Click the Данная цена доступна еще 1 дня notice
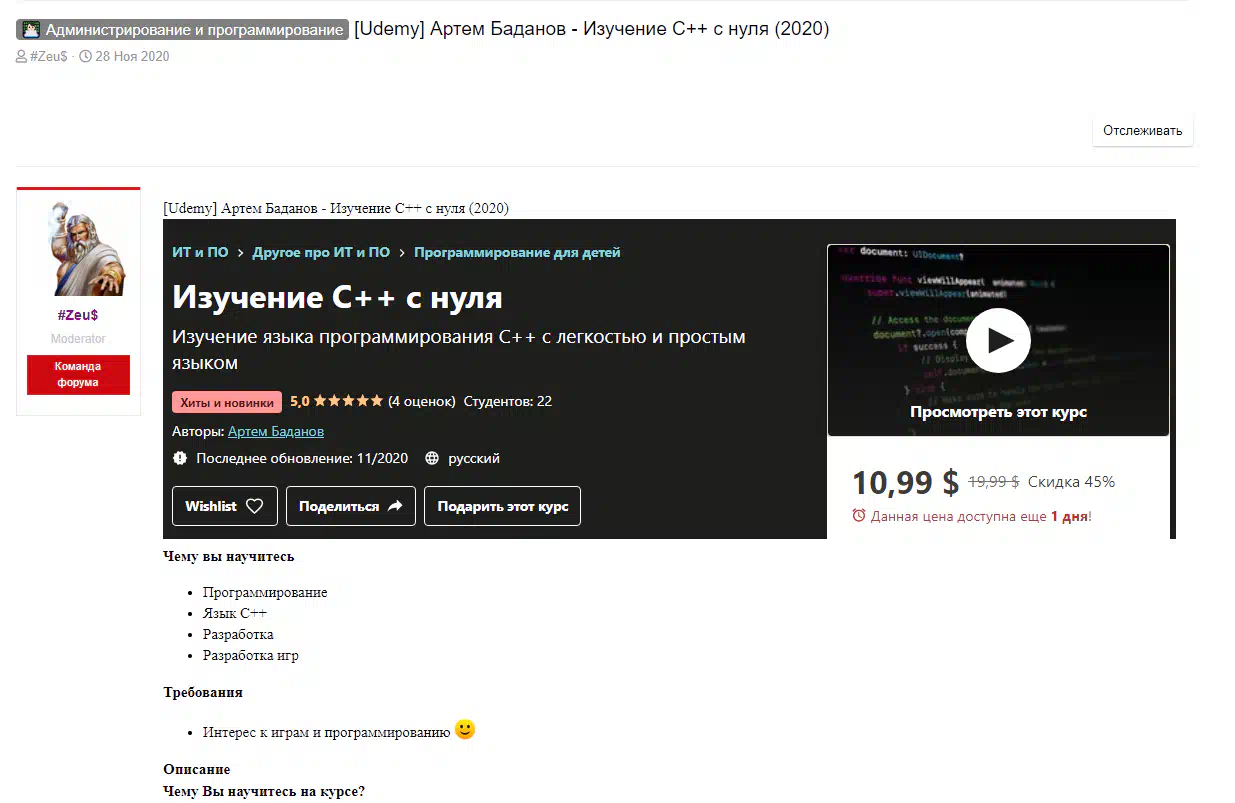Screen dimensions: 1235x803 click(981, 517)
